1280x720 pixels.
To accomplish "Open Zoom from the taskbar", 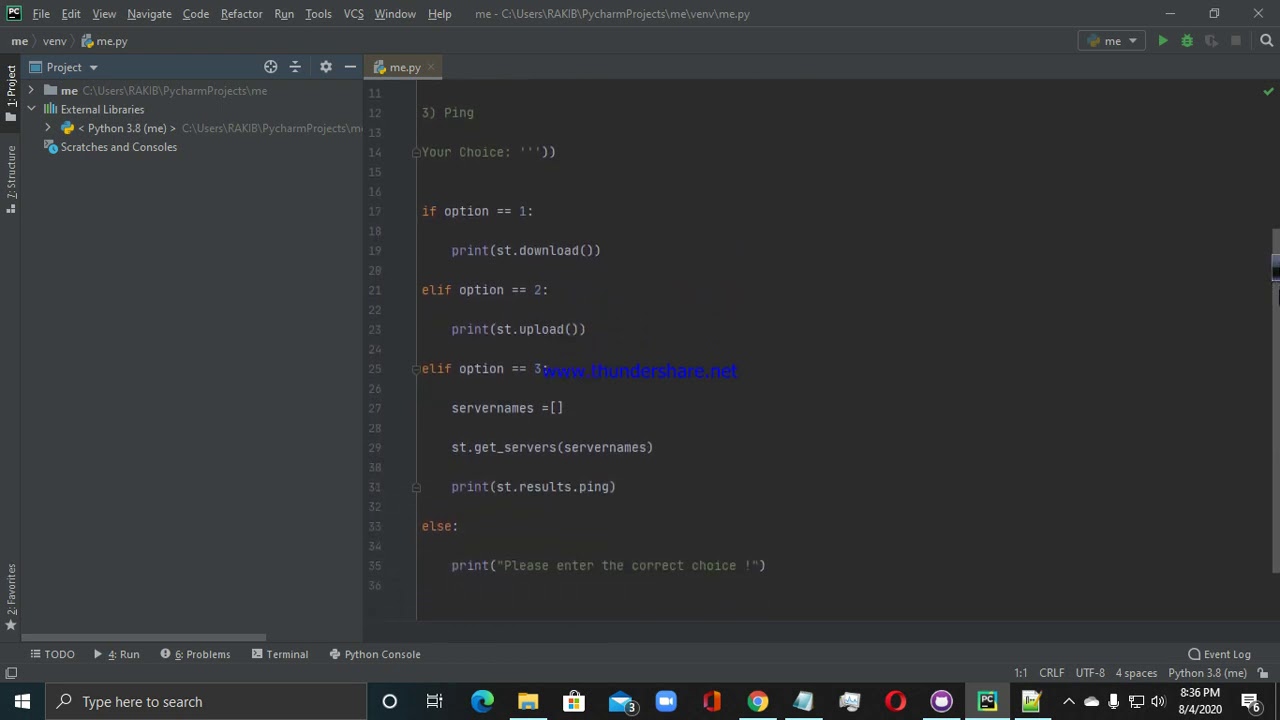I will 666,701.
